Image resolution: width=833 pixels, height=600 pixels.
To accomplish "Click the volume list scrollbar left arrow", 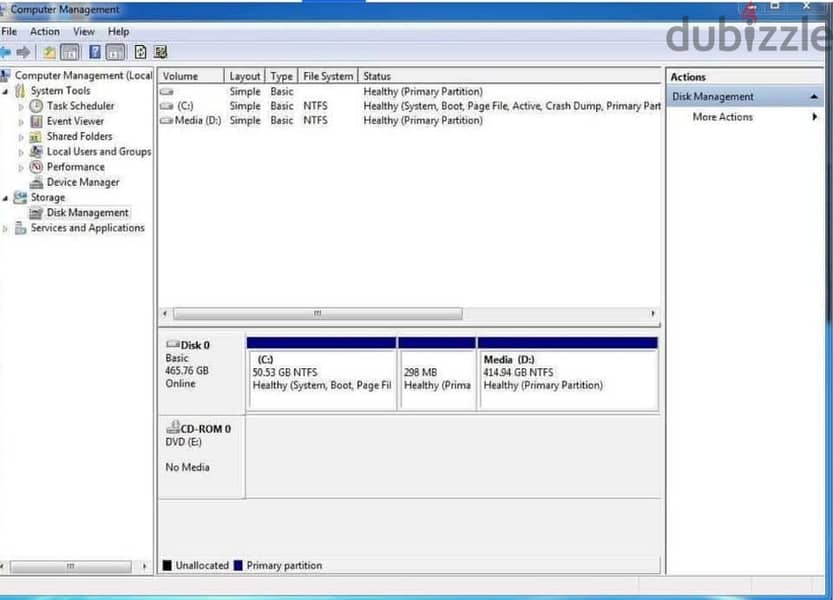I will coord(165,314).
